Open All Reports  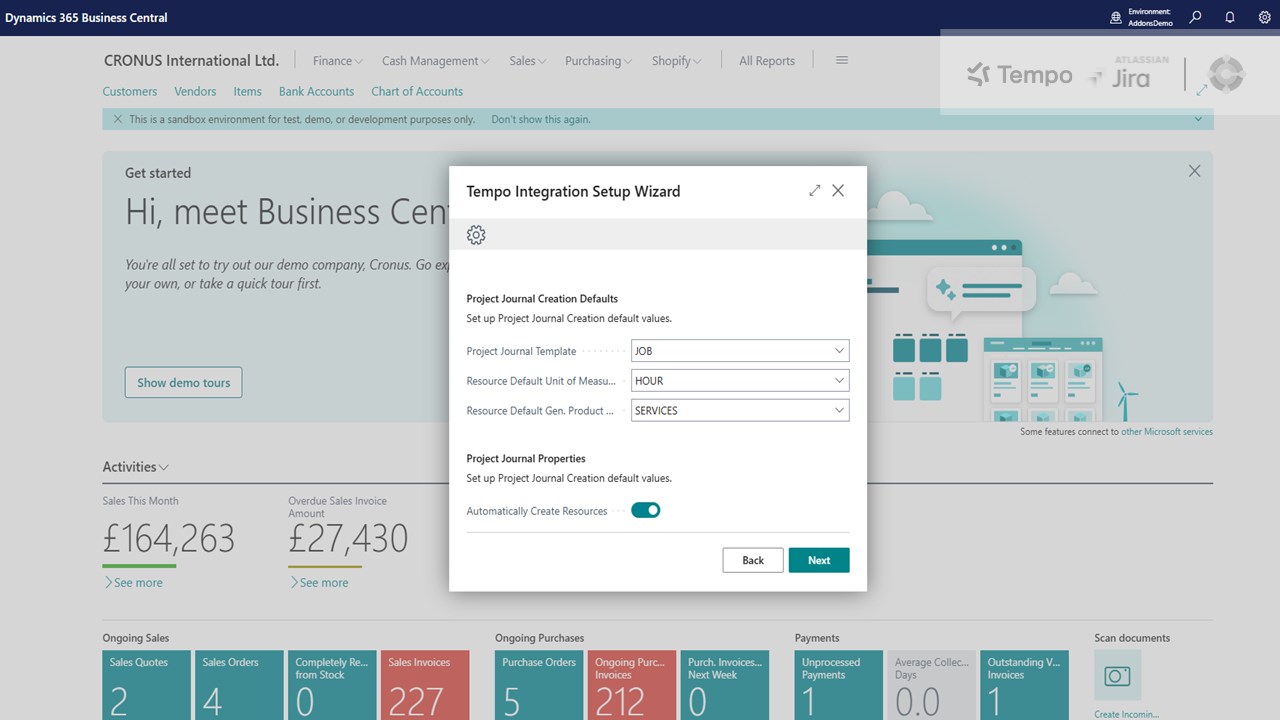767,61
